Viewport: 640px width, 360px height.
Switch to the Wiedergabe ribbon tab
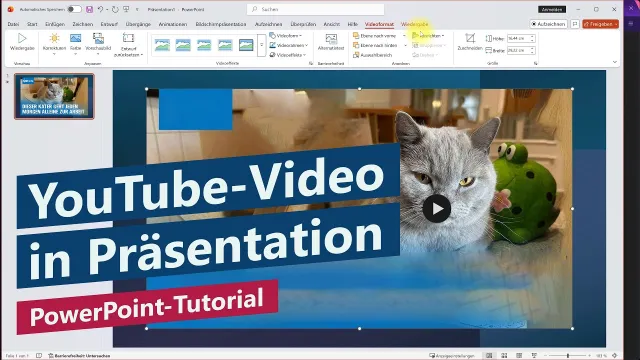pyautogui.click(x=415, y=24)
